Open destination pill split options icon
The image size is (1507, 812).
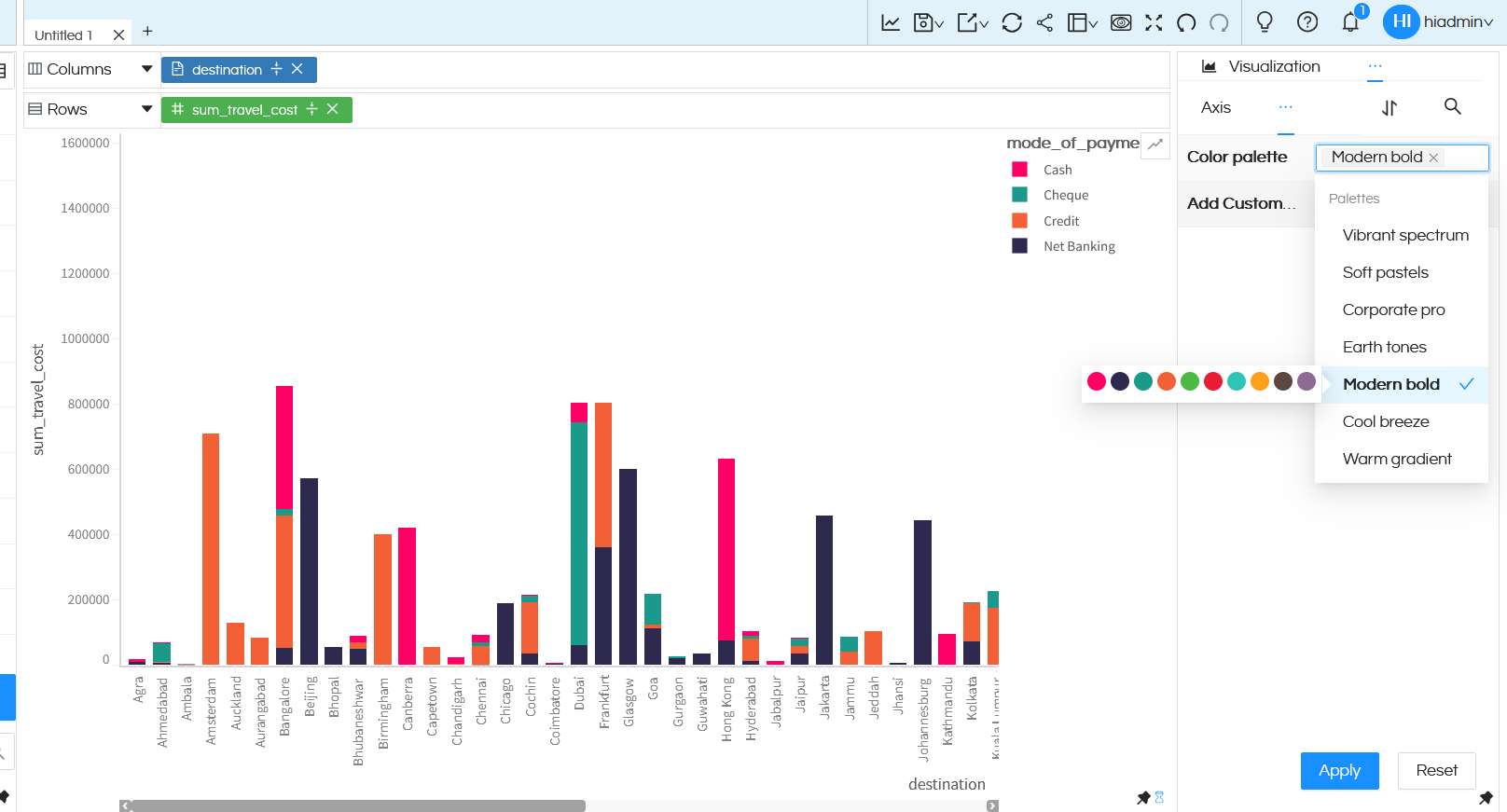276,69
